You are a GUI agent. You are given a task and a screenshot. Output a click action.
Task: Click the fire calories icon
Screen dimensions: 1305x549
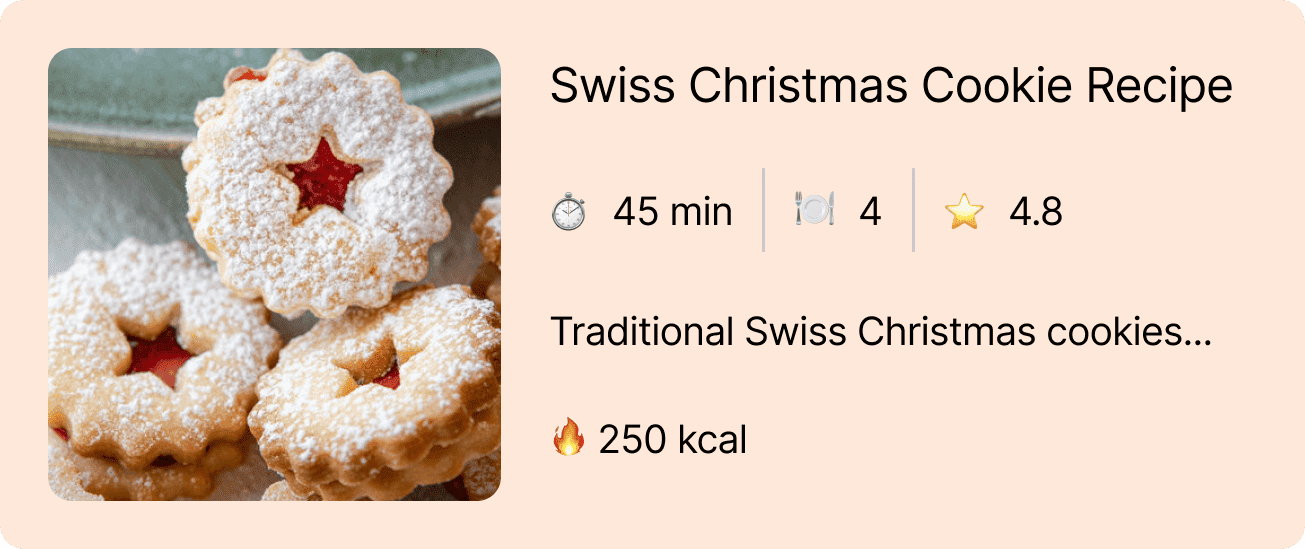pyautogui.click(x=568, y=439)
